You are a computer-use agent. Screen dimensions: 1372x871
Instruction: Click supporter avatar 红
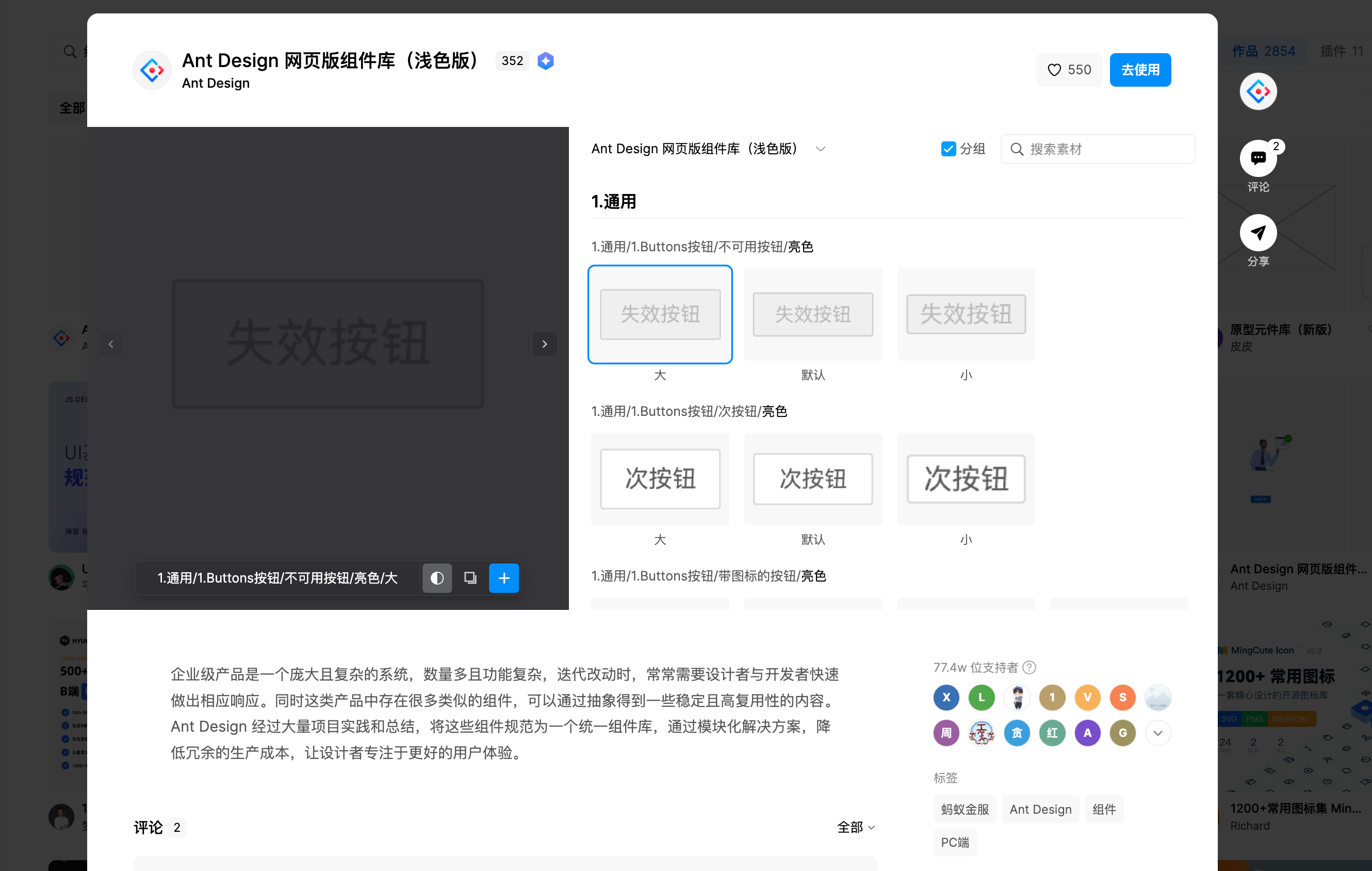click(1052, 733)
